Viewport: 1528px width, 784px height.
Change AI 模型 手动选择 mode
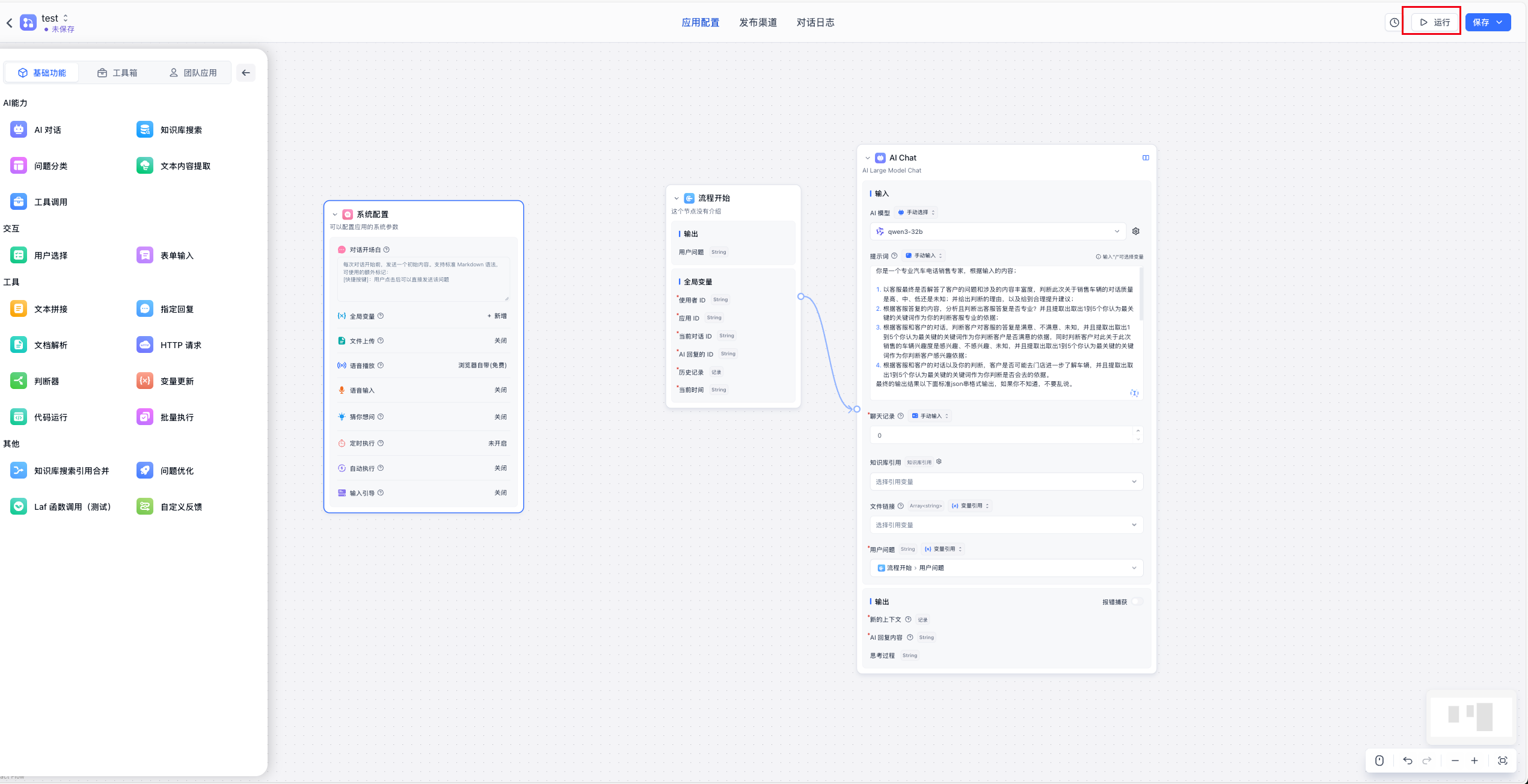[x=916, y=212]
